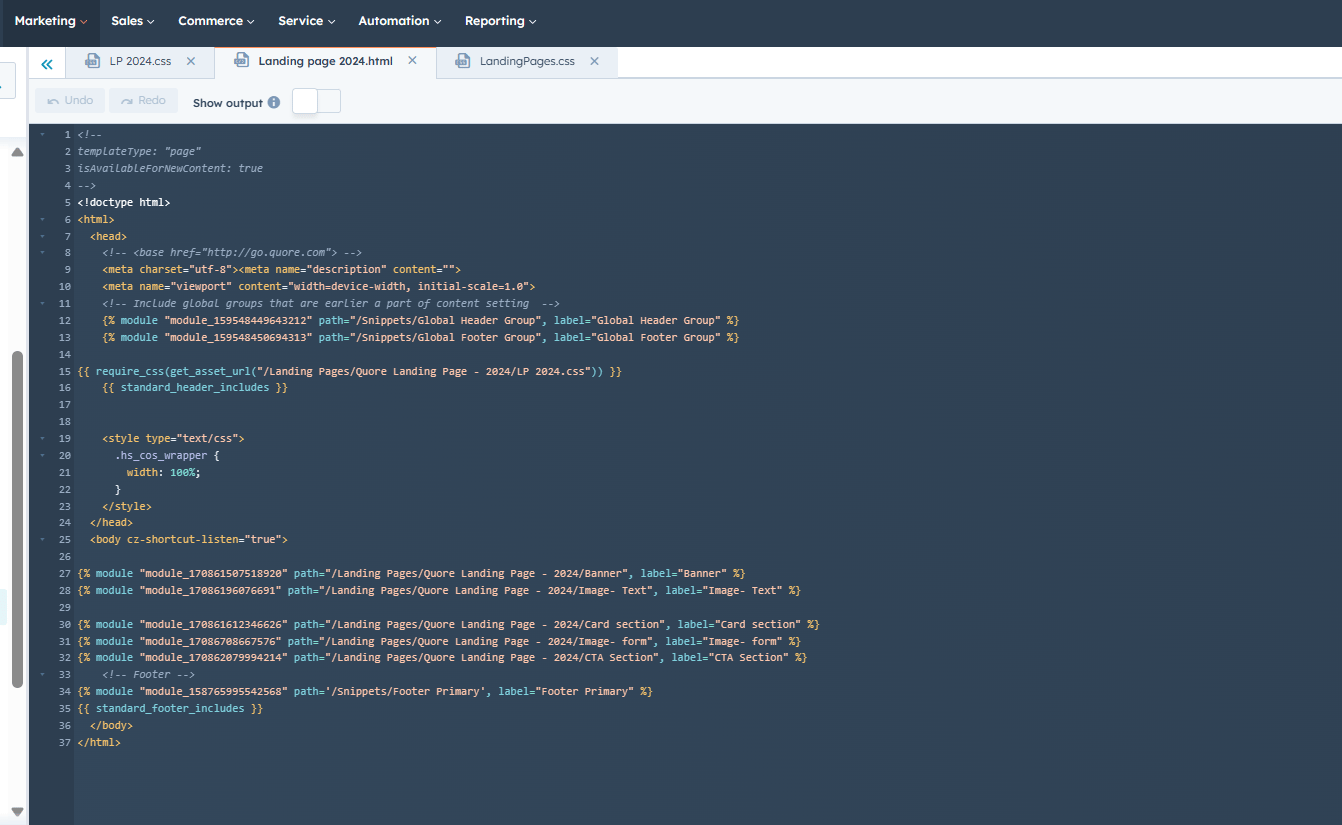Click the file icon on LP 2024.css tab

click(x=93, y=61)
